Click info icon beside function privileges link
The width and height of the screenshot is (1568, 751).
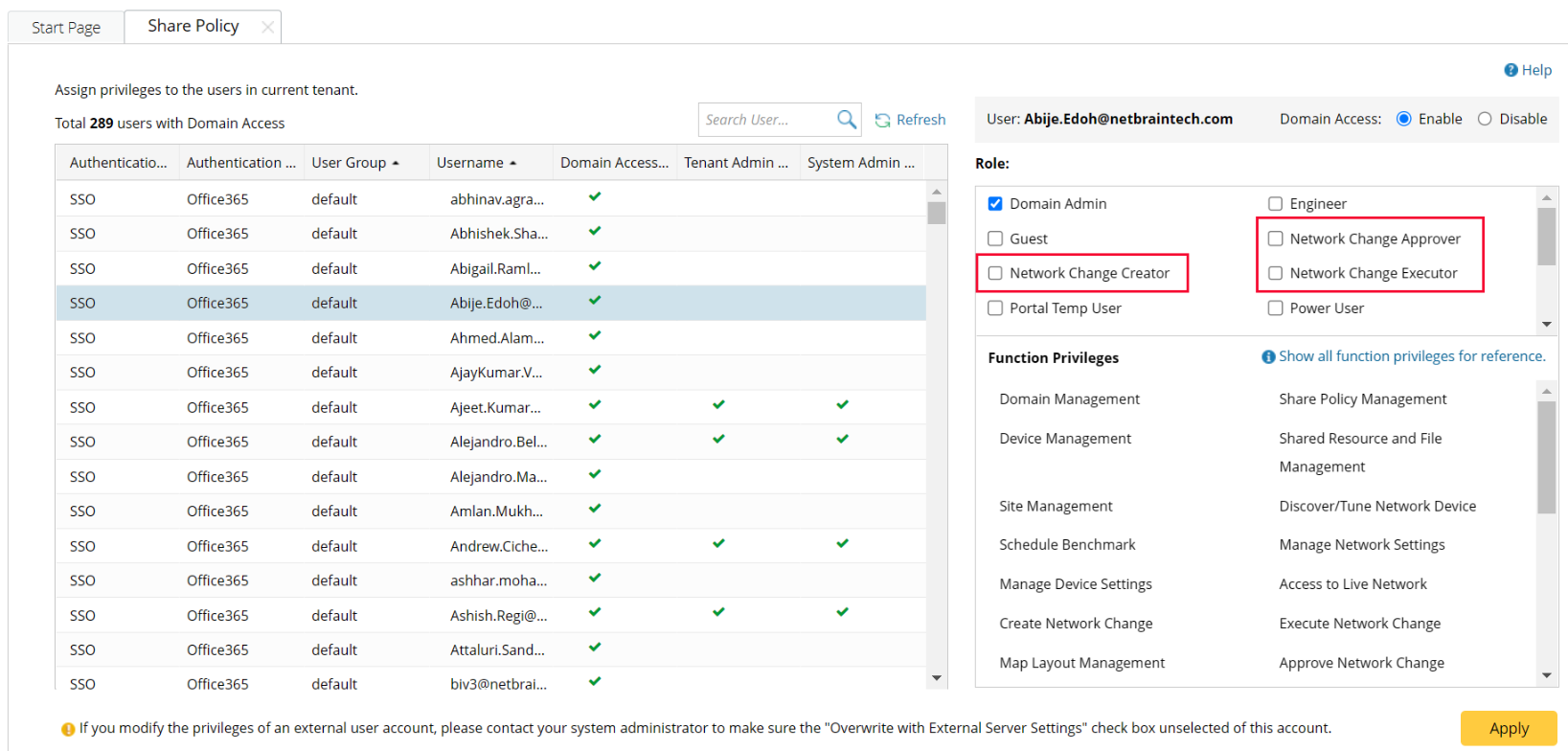(x=1268, y=357)
